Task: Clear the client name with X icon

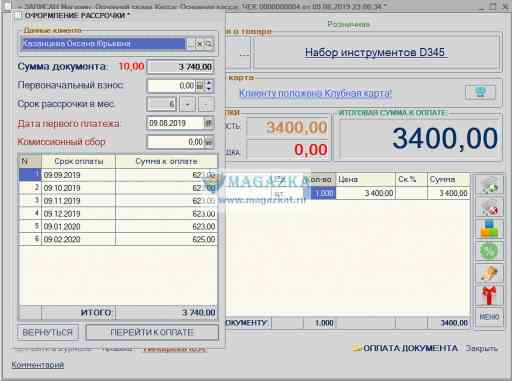Action: 199,44
